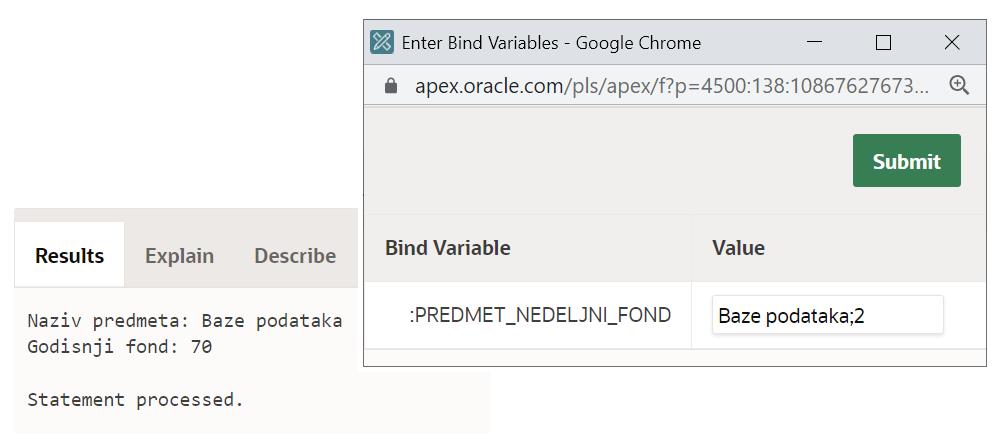
Task: Click the Godisnji fond: 70 output line
Action: (120, 347)
